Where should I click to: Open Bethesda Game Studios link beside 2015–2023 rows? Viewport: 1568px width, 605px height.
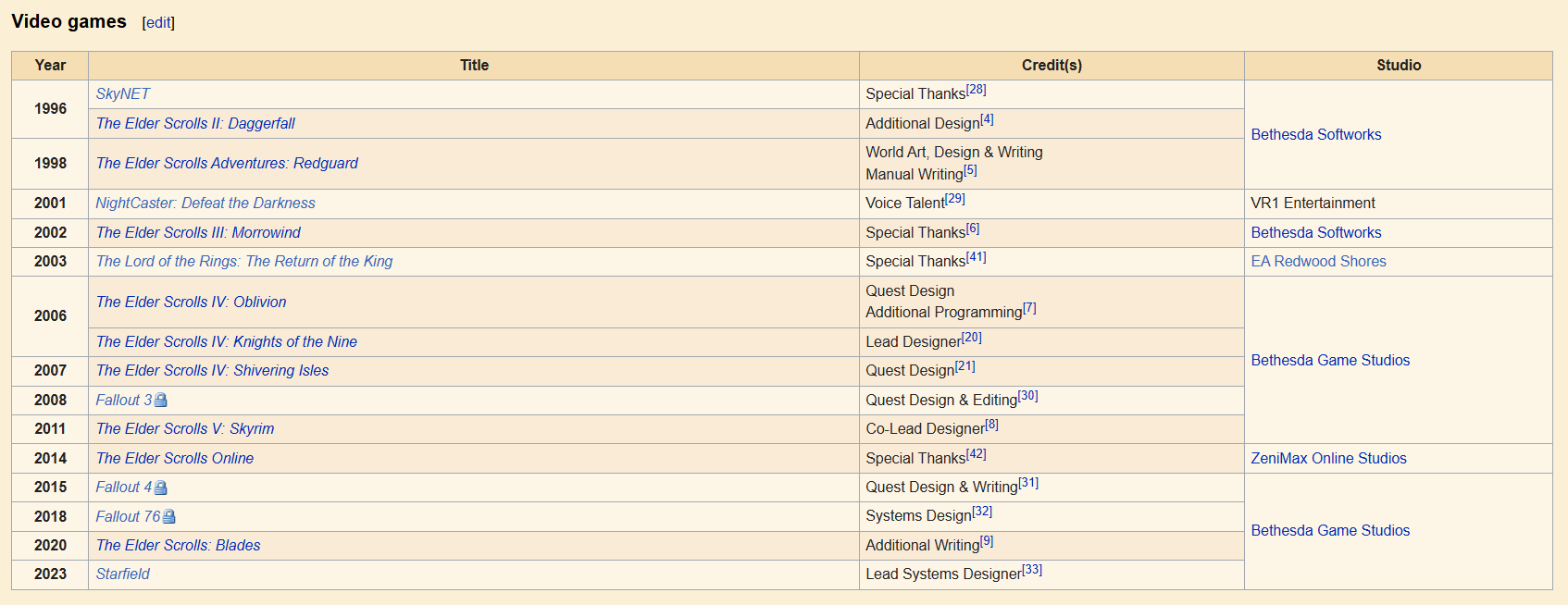click(1330, 531)
